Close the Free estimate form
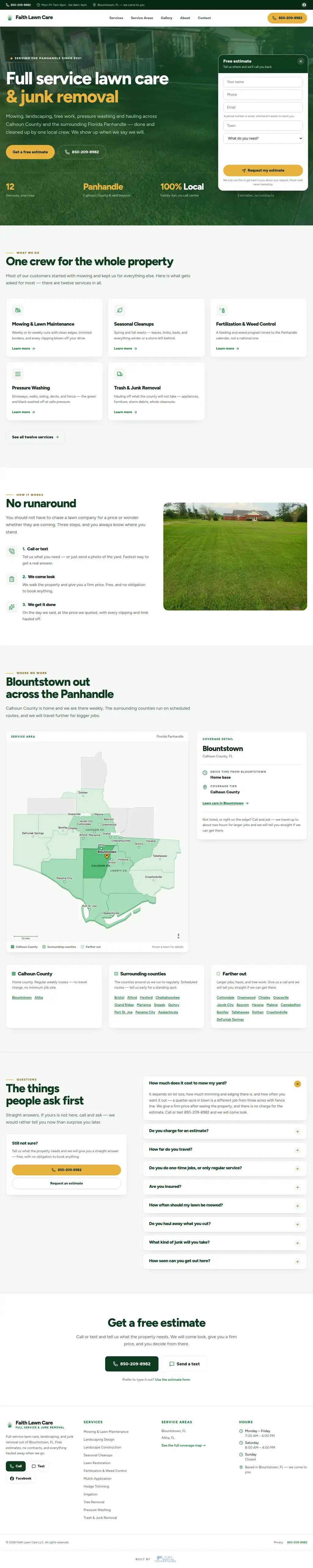 300,61
